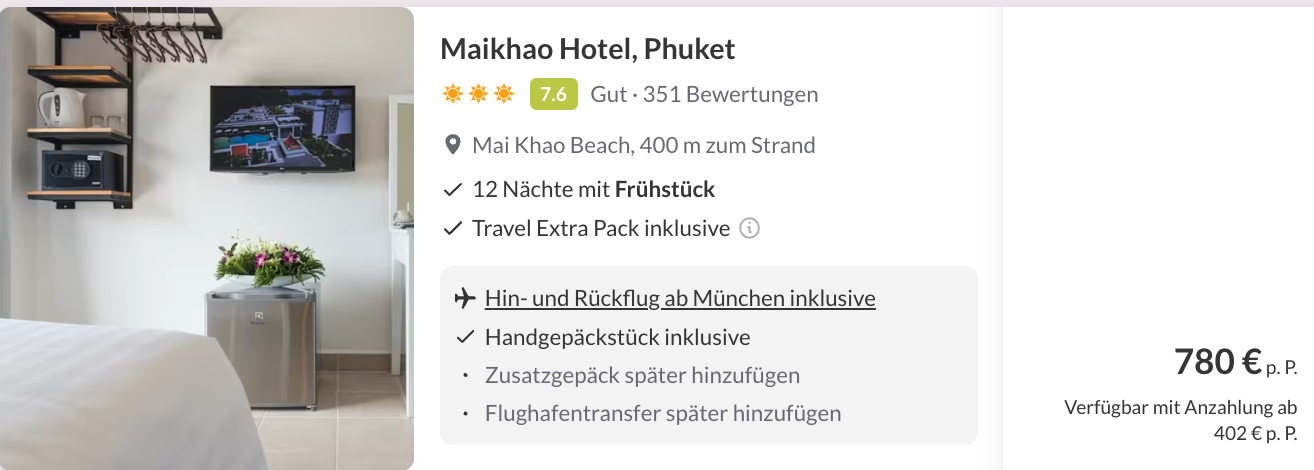The height and width of the screenshot is (470, 1314).
Task: Click the hotel room photo thumbnail
Action: click(x=207, y=238)
